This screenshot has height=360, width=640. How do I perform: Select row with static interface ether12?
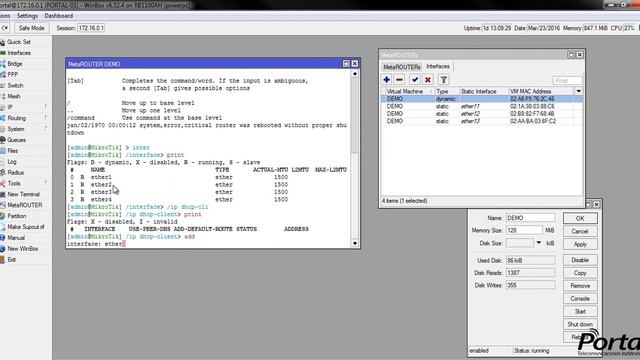pos(482,113)
